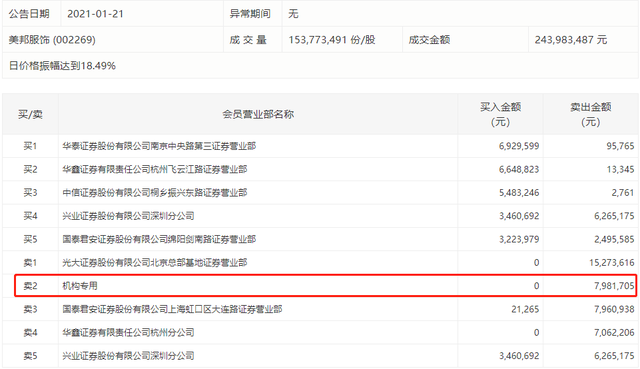Select the 卖1 row label

[30, 262]
